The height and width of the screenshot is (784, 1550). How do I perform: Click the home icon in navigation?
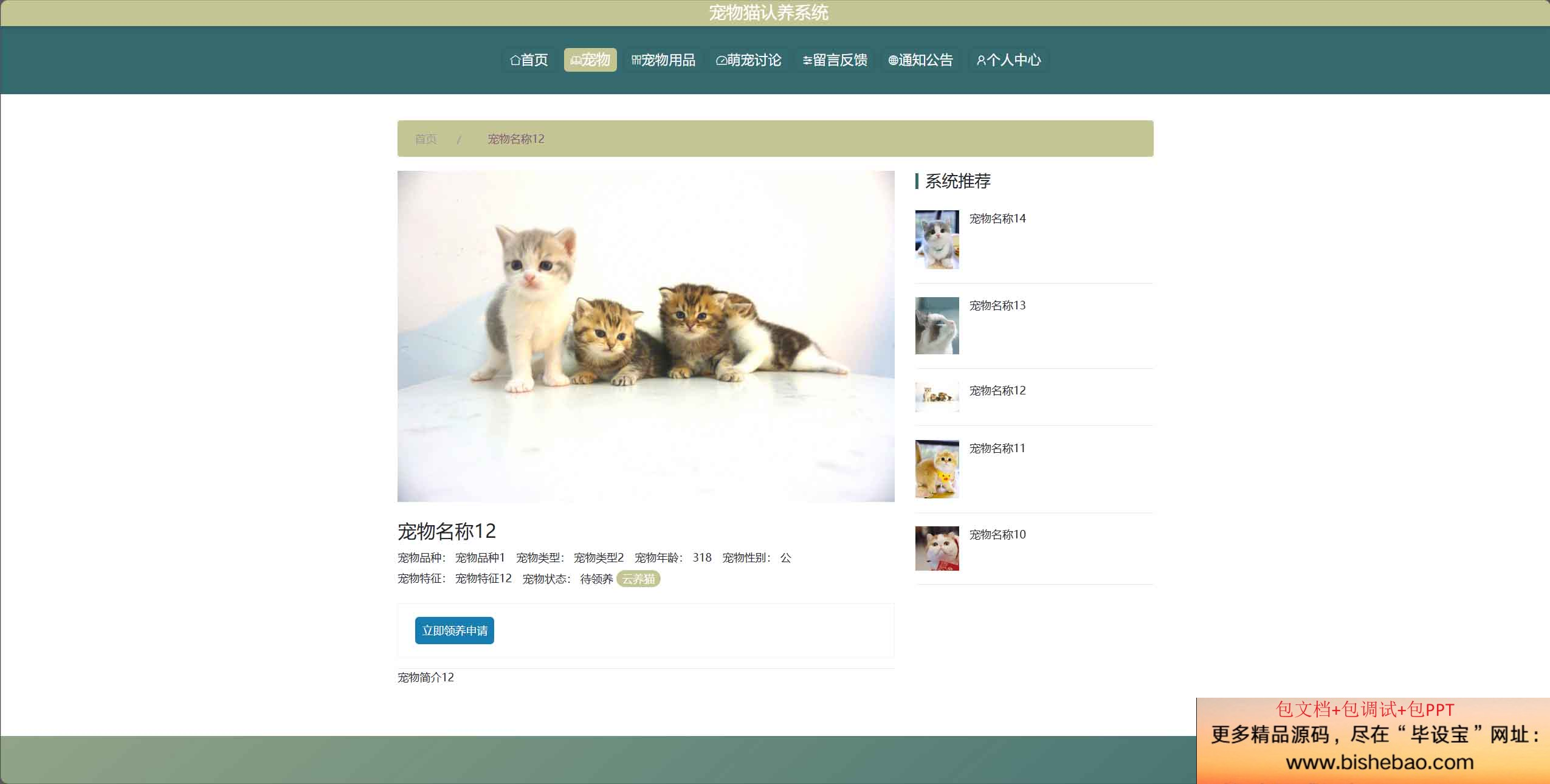tap(515, 60)
